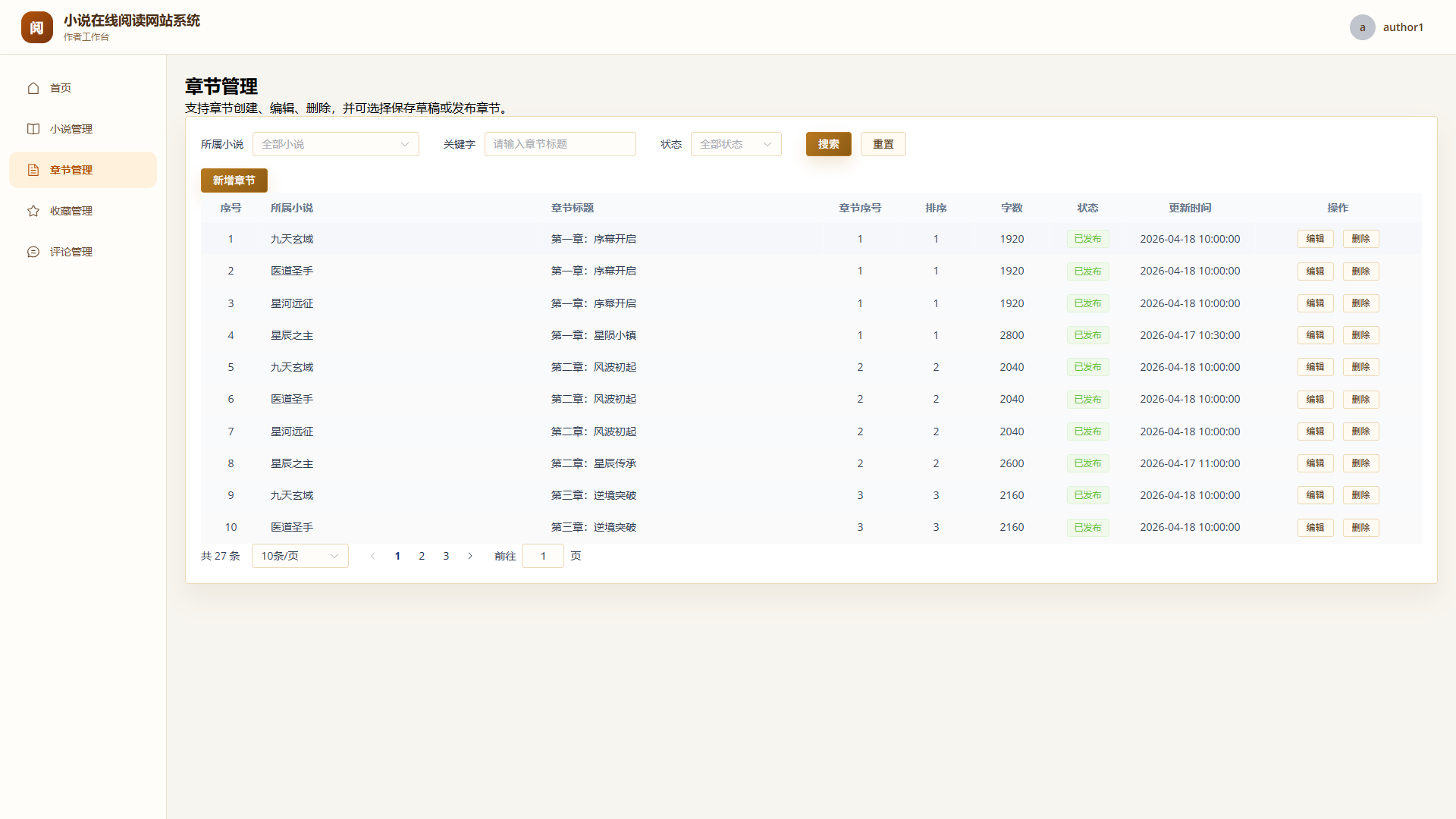
Task: Switch to page 2 of results
Action: 422,556
